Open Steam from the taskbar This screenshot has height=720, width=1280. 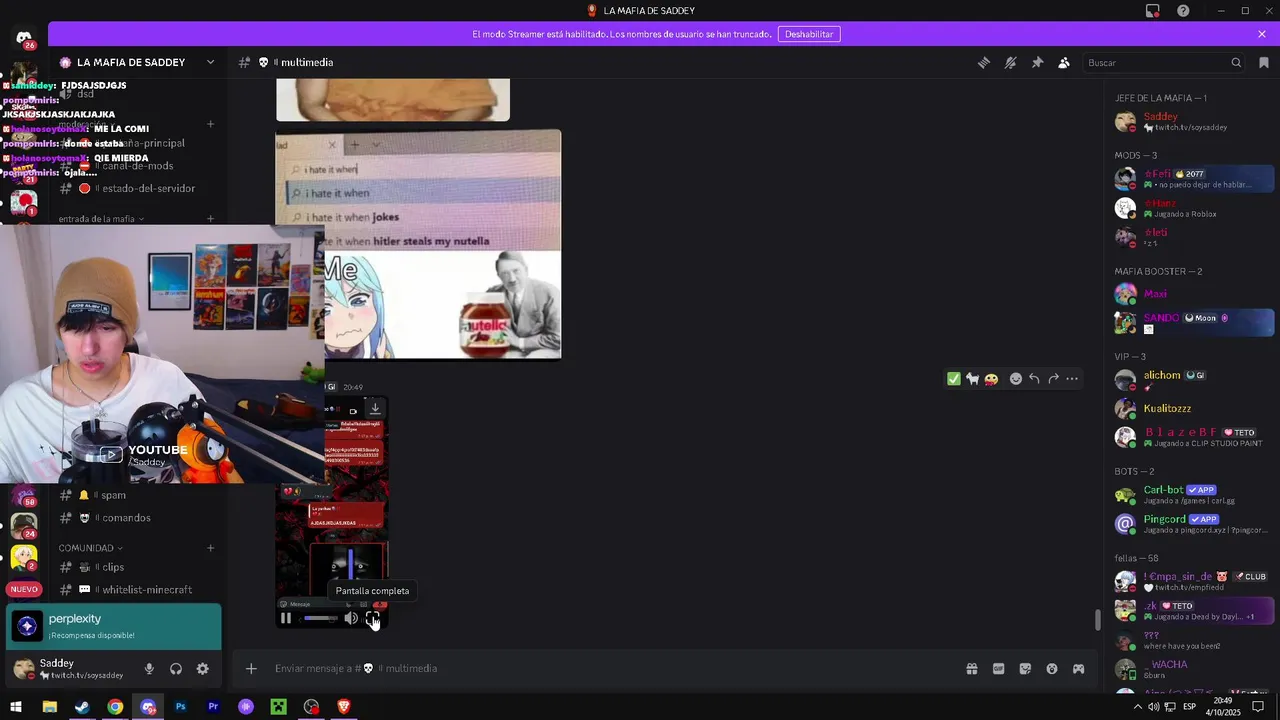point(82,707)
